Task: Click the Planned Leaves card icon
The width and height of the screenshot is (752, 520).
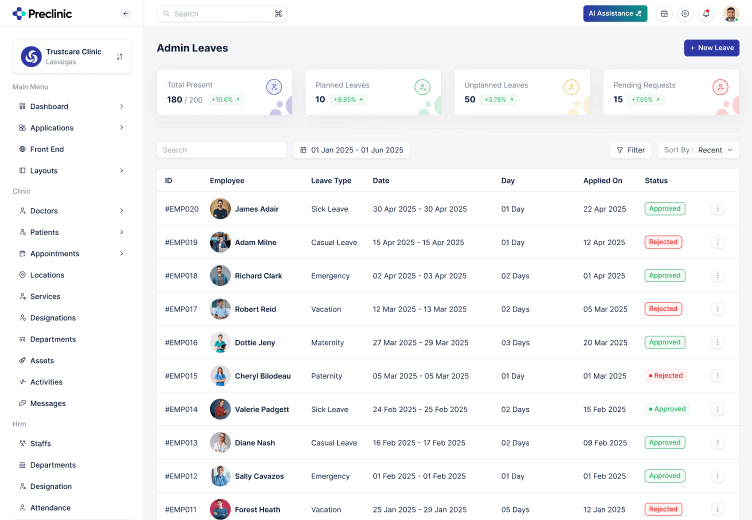Action: 422,87
